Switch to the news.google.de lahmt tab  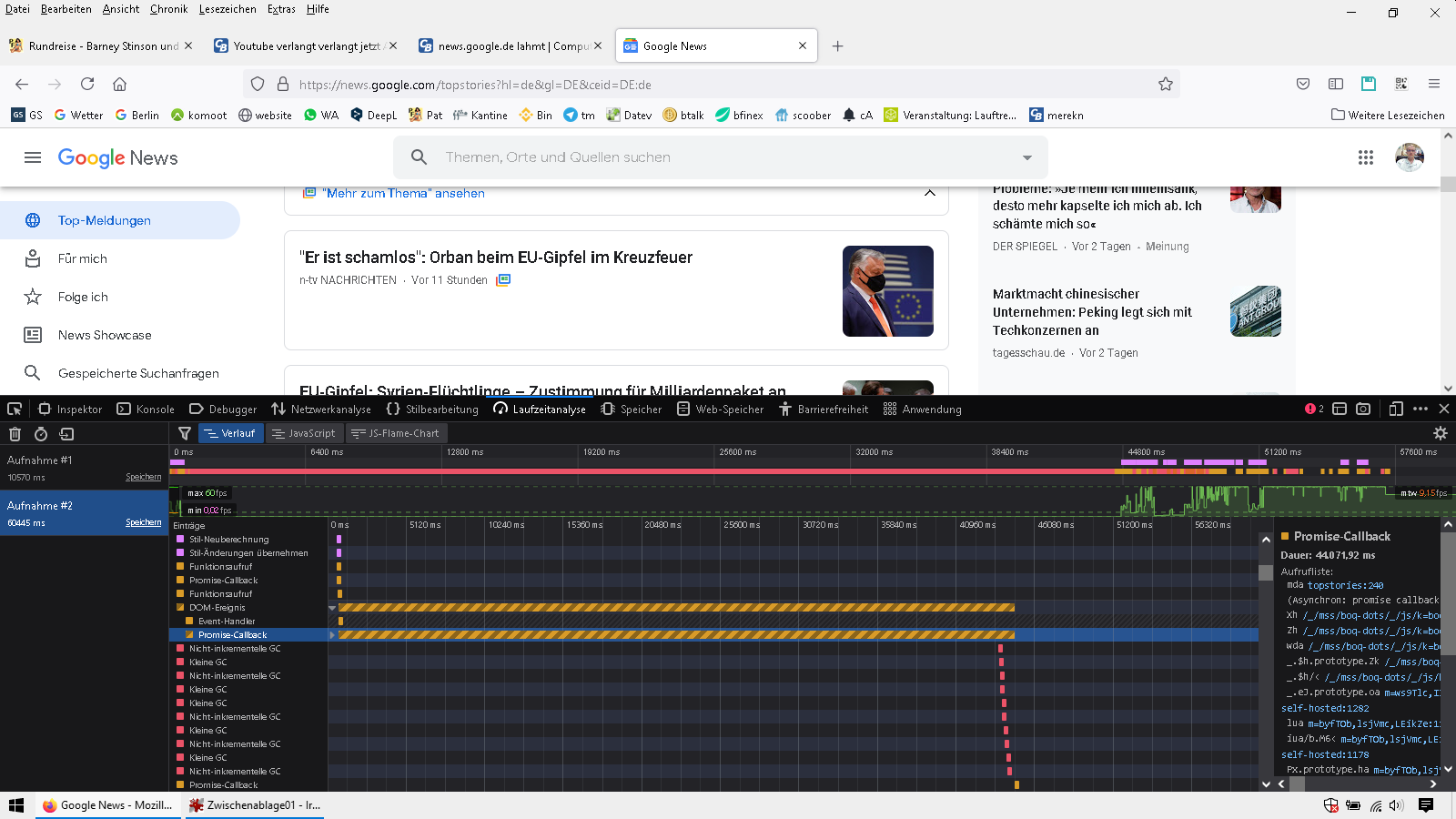coord(512,46)
